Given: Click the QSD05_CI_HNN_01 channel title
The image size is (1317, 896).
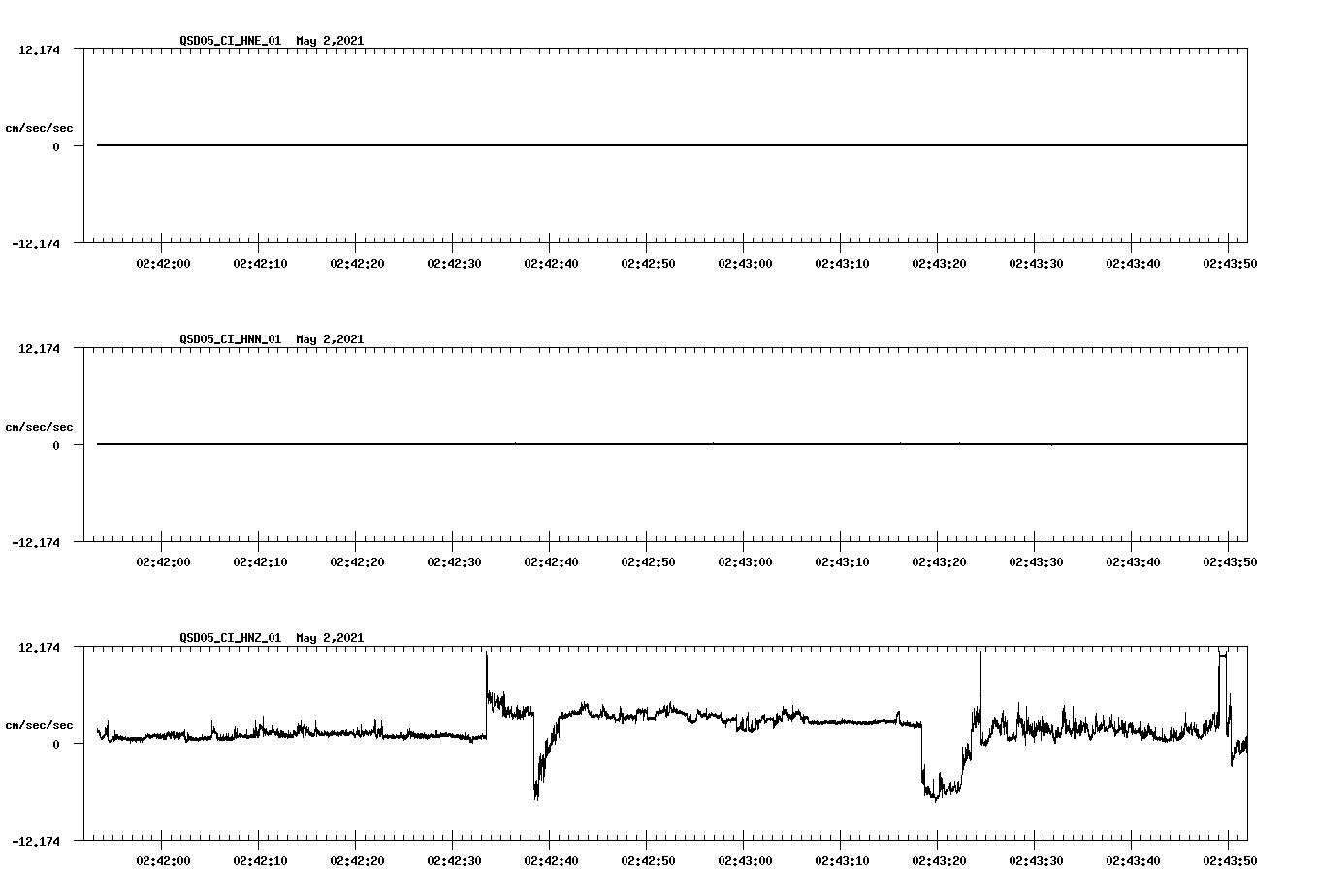Looking at the screenshot, I should click(231, 339).
